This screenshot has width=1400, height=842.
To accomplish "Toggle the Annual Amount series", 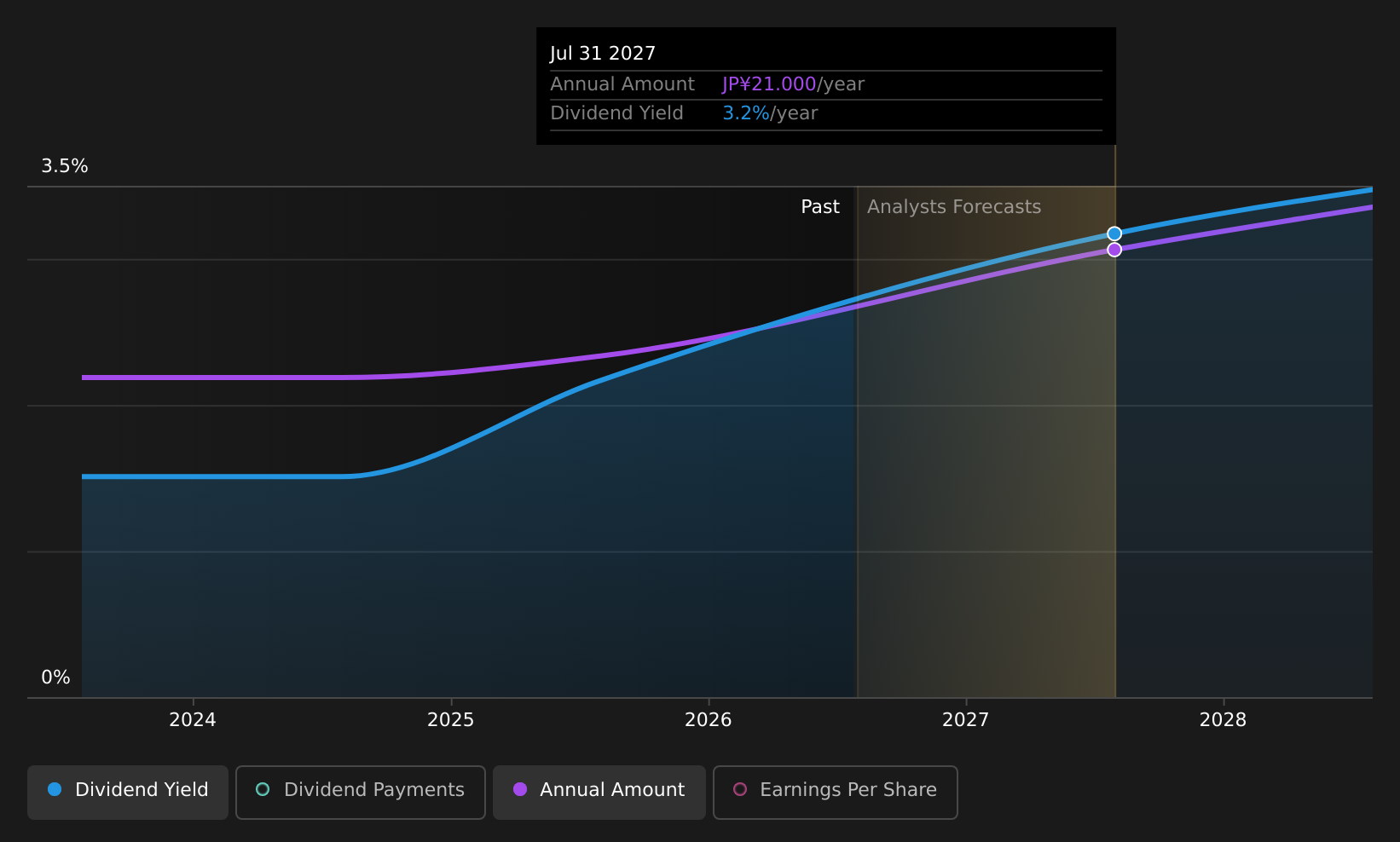I will coord(599,792).
